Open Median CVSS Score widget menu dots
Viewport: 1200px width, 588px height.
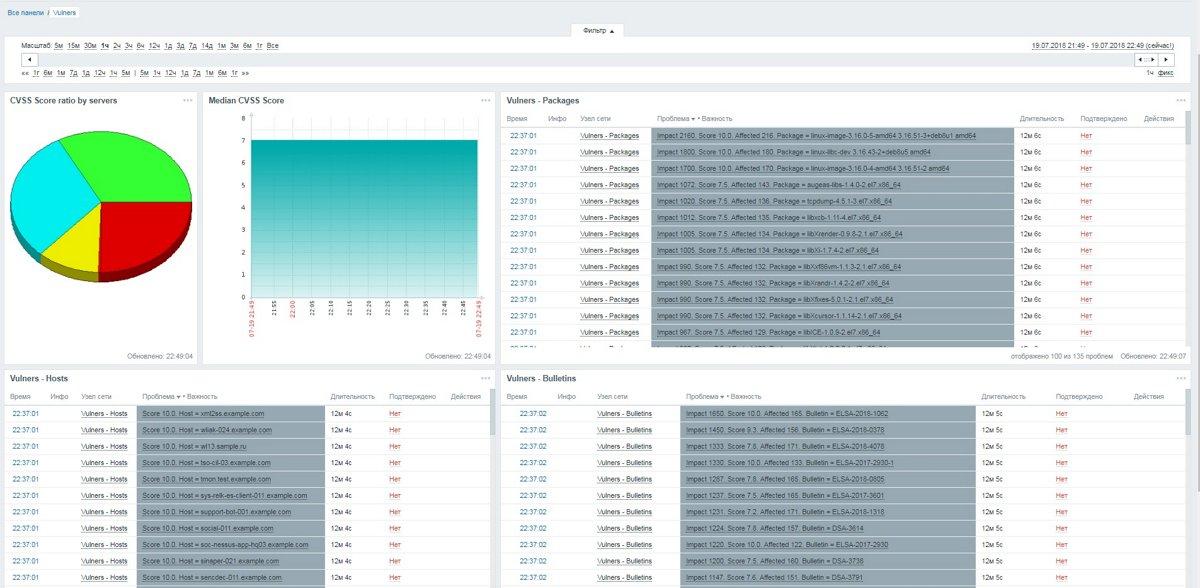click(485, 100)
